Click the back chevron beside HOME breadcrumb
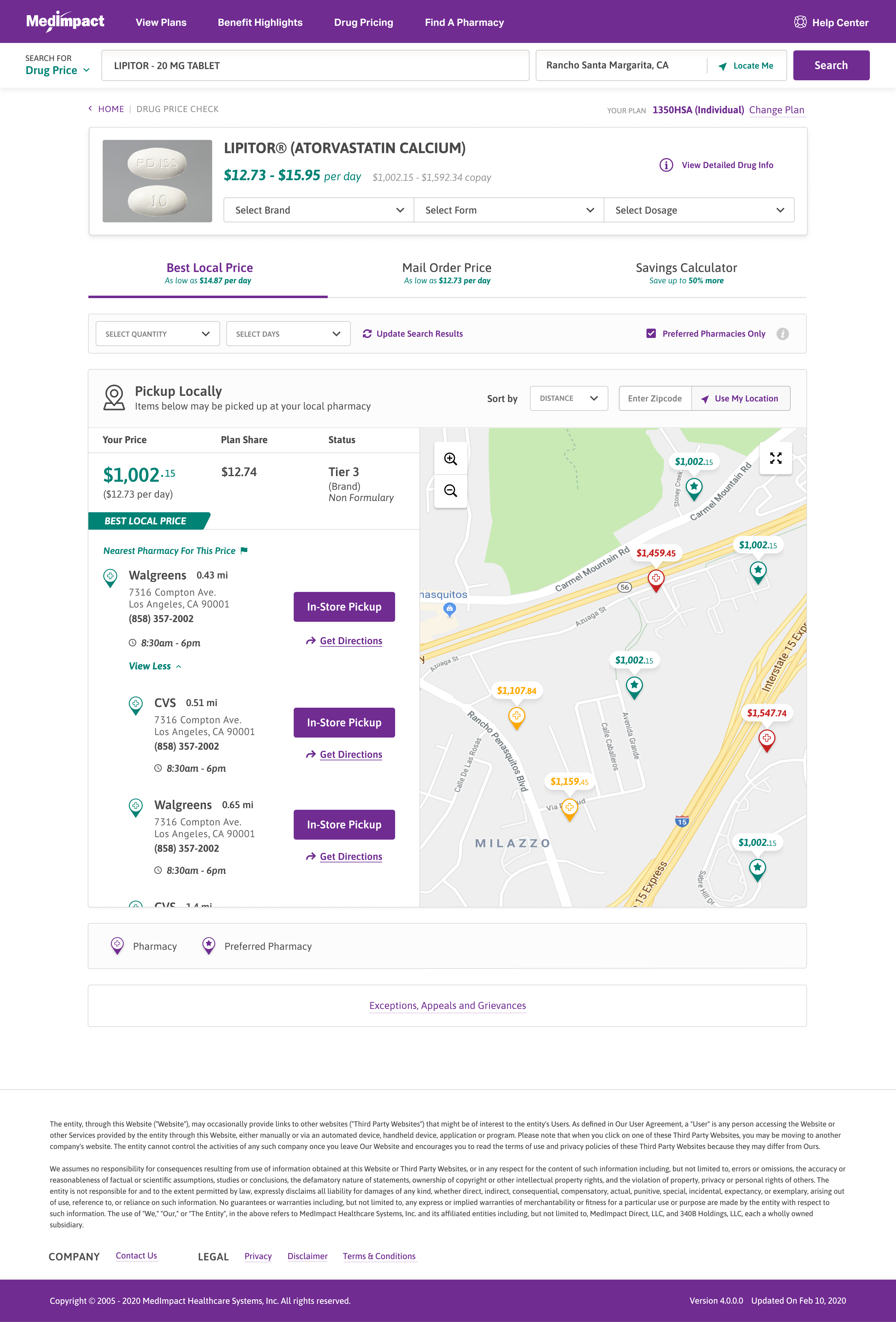The image size is (896, 1322). click(90, 109)
